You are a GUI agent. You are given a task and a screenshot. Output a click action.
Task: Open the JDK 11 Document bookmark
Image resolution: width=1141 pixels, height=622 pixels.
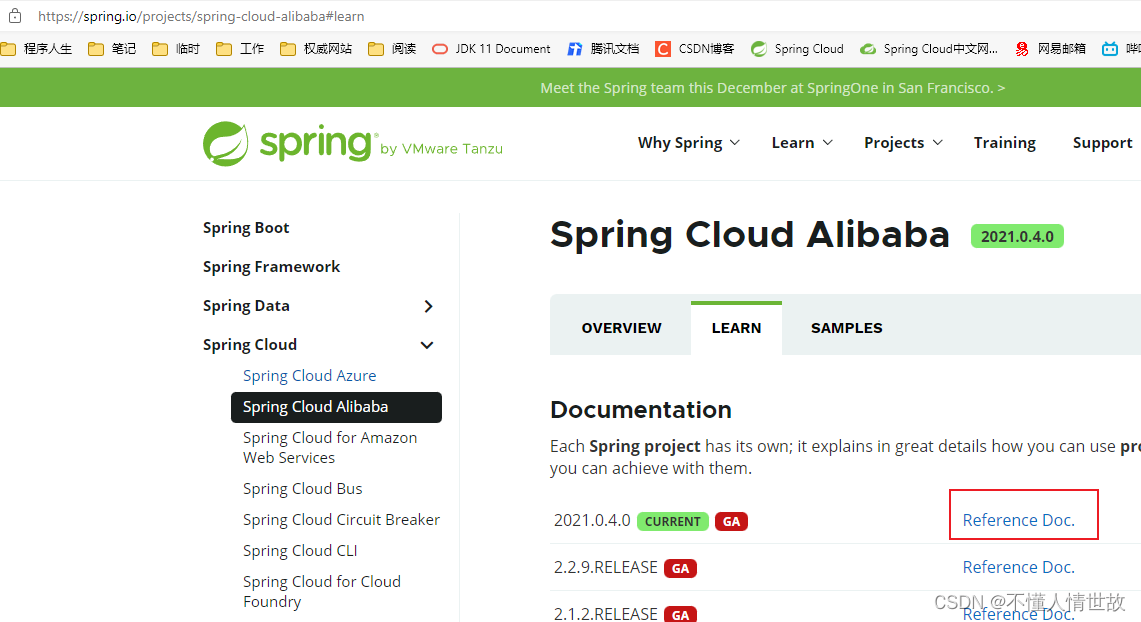tap(491, 48)
